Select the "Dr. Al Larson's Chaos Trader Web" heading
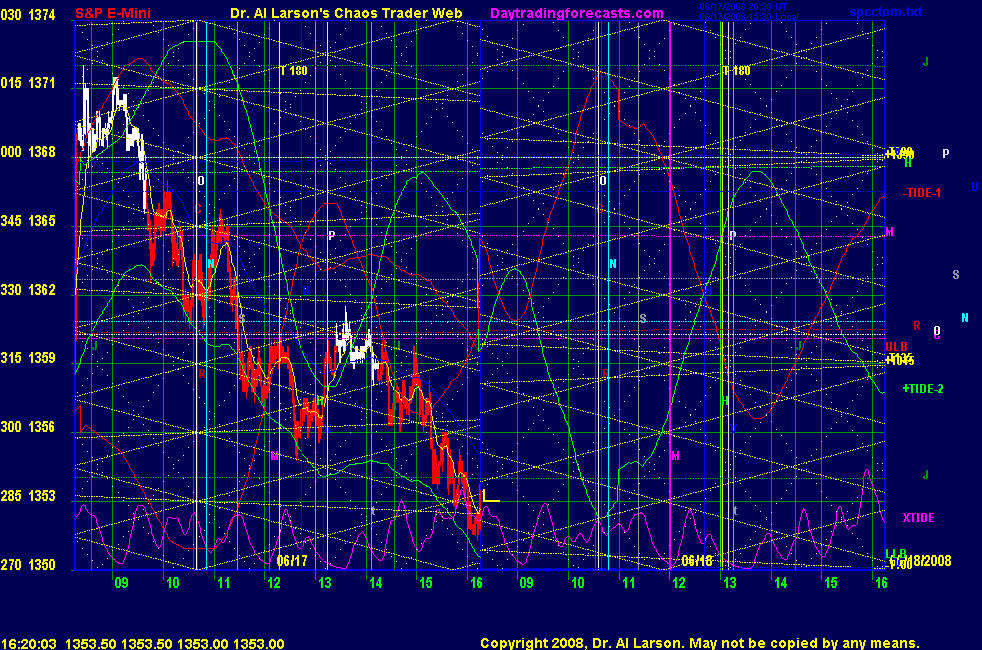The height and width of the screenshot is (650, 982). [346, 13]
